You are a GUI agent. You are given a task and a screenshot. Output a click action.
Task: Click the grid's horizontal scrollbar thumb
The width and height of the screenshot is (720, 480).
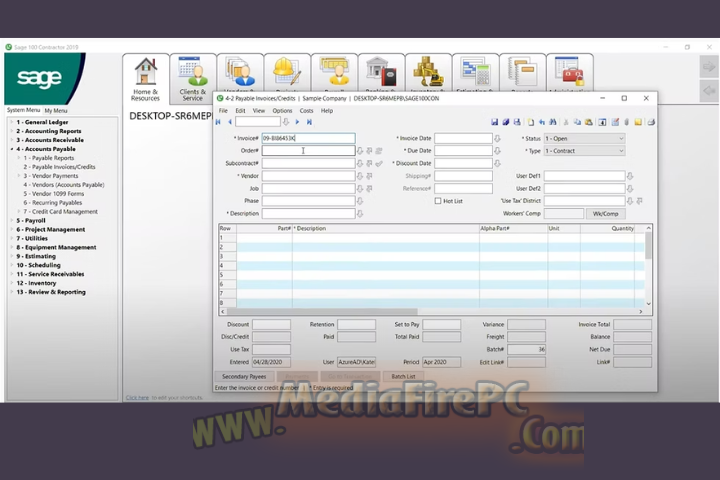[322, 311]
